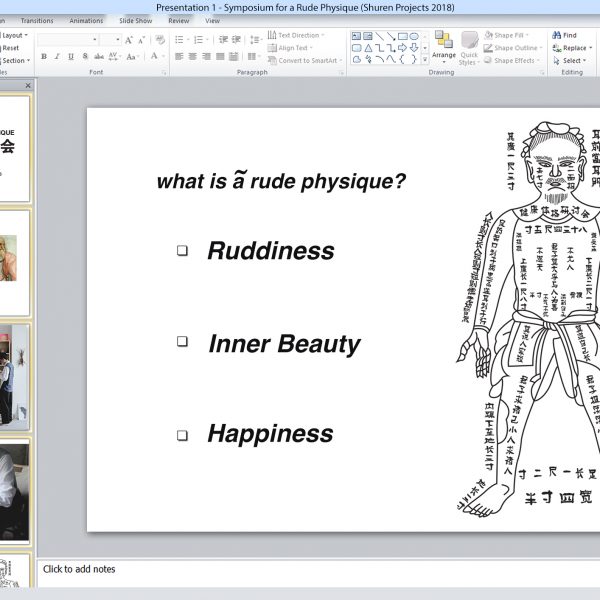
Task: Mark the Happiness checkbox bullet
Action: pos(182,435)
